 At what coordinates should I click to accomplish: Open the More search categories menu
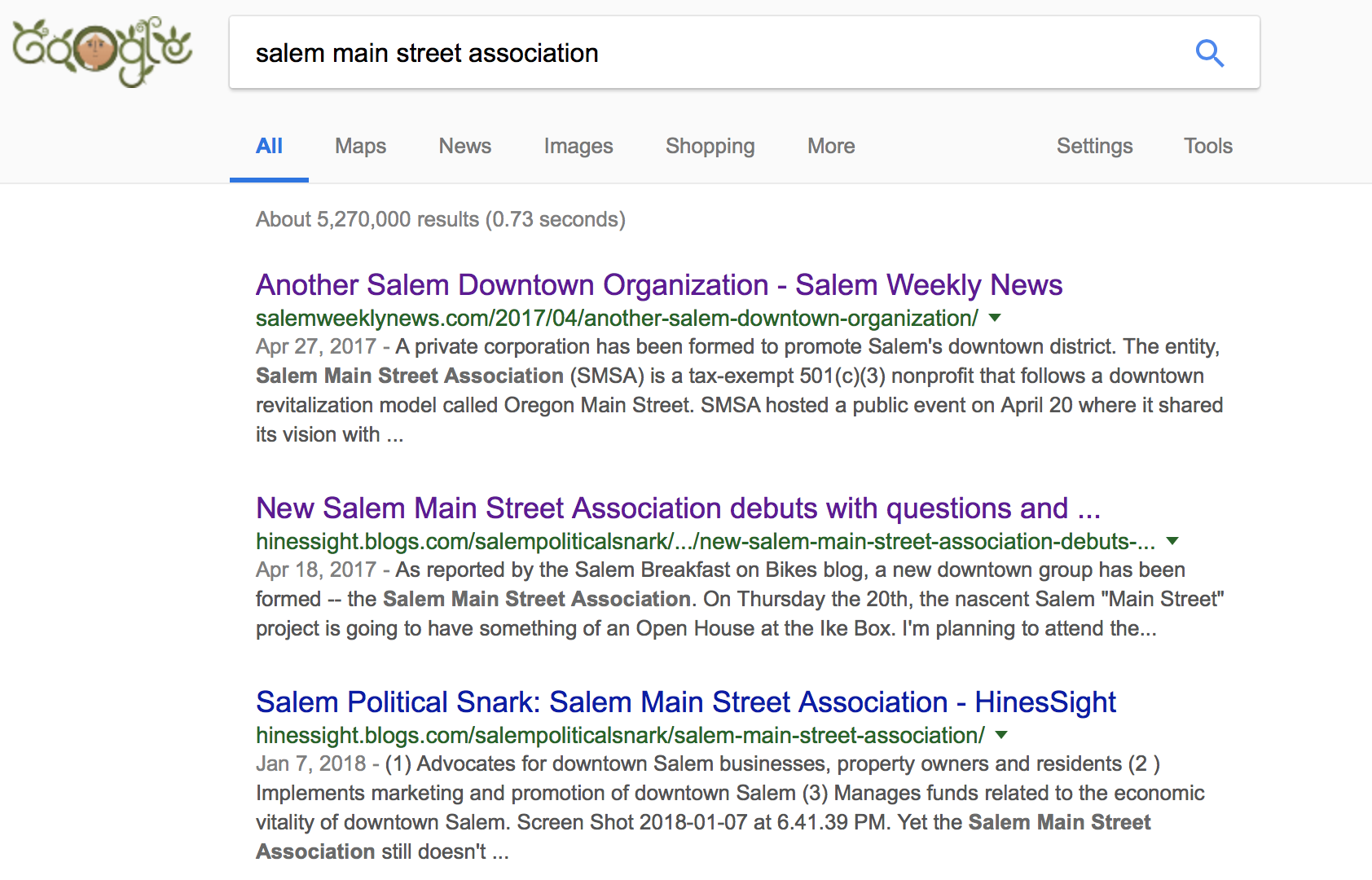pos(830,146)
